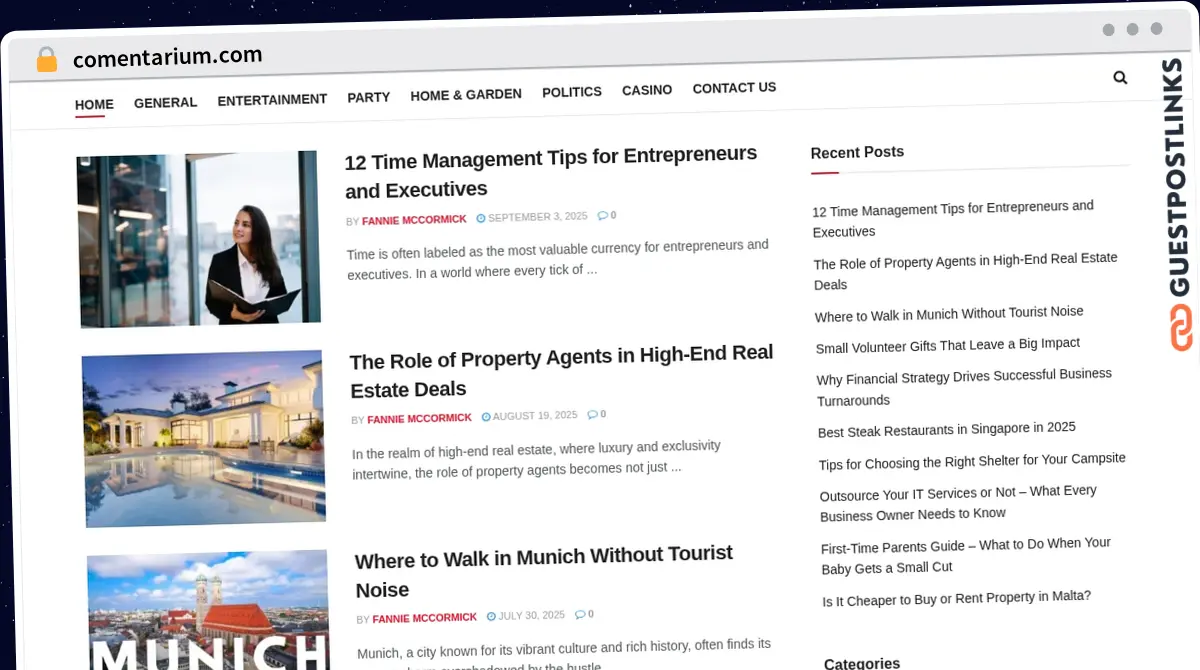This screenshot has width=1200, height=670.
Task: Click comment bubble icon on Time Management post
Action: (603, 215)
